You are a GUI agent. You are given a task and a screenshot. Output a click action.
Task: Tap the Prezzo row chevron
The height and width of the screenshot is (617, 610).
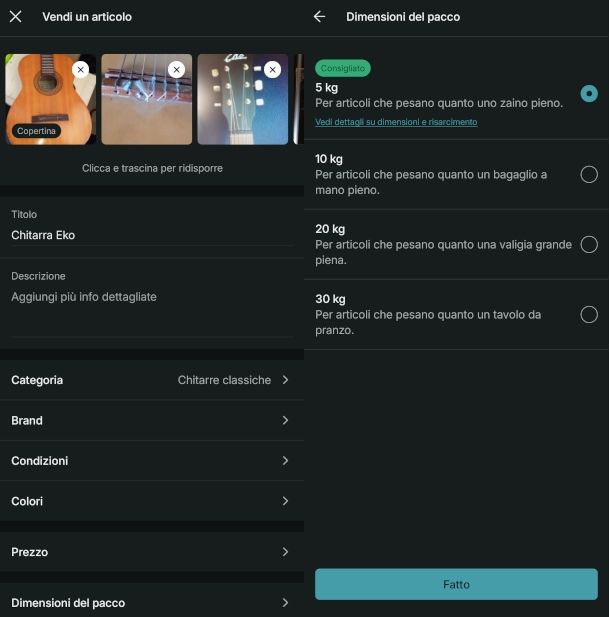point(285,552)
